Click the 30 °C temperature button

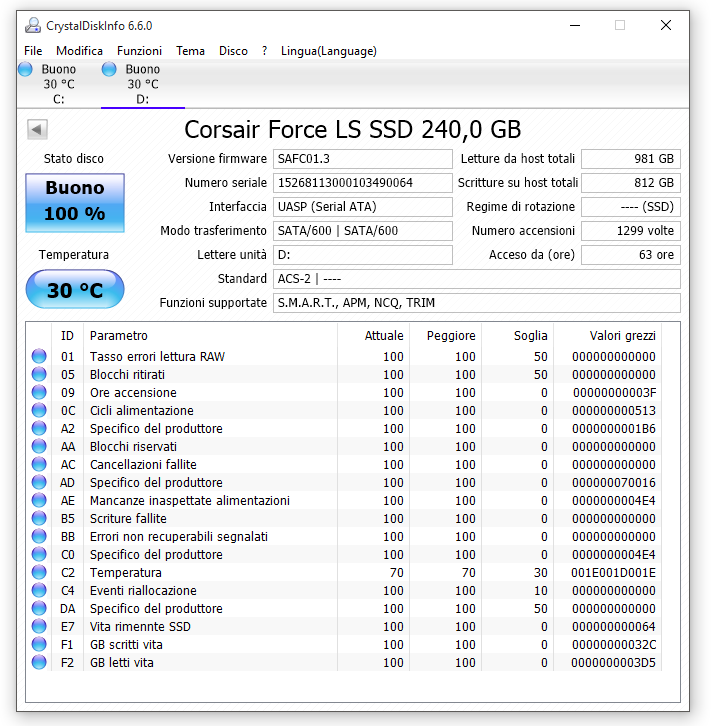point(75,289)
